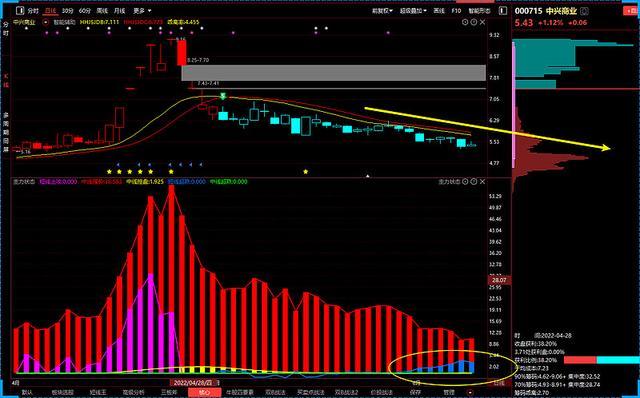
Task: Open sub-chart help question icon
Action: click(473, 182)
